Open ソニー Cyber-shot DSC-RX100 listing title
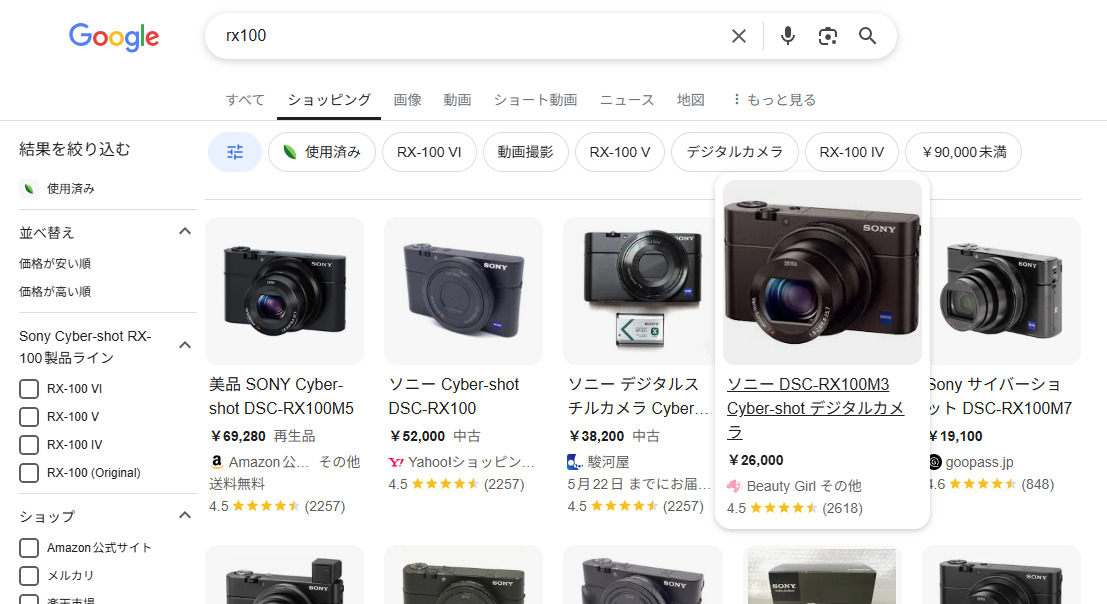Screen dimensions: 1107x604 454,397
